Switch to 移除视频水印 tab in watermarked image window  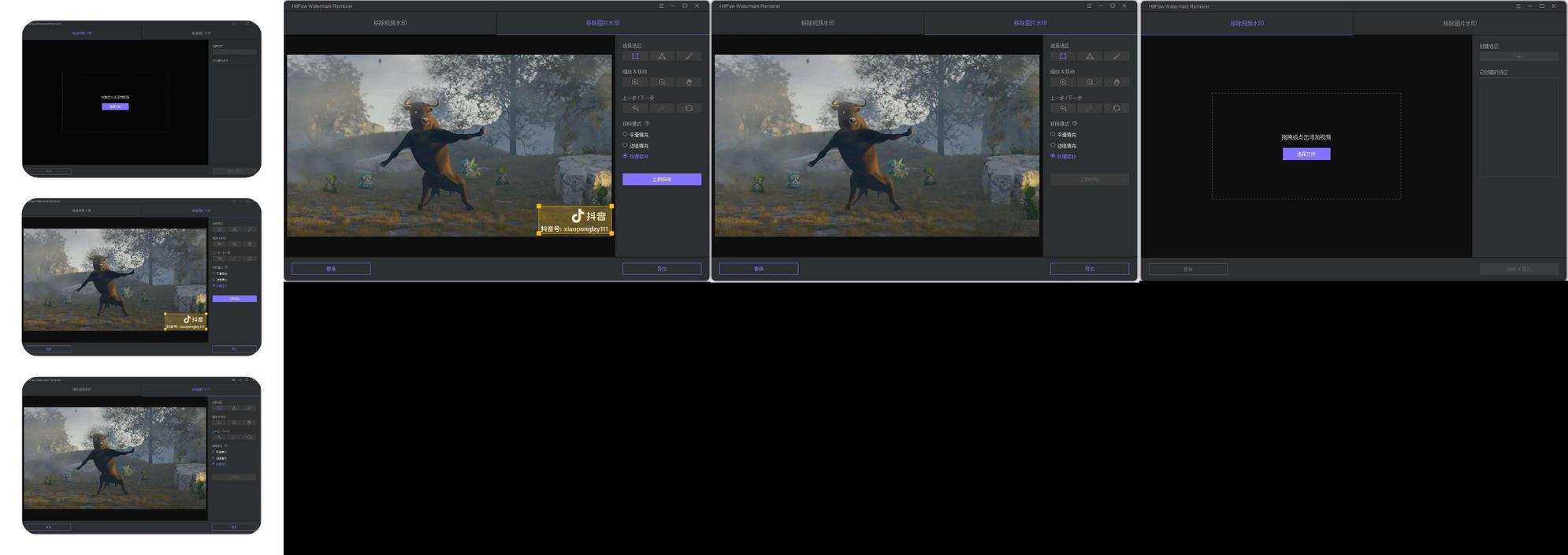click(x=390, y=23)
